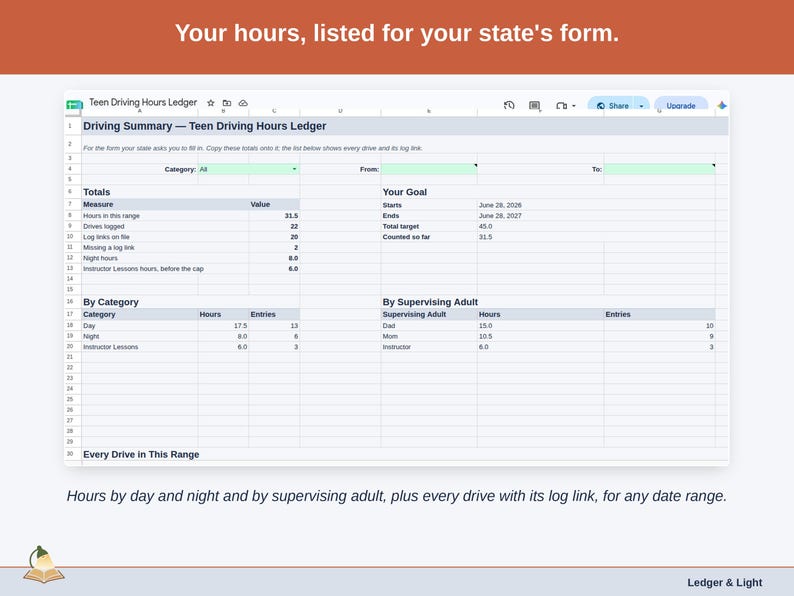The height and width of the screenshot is (596, 794).
Task: Click the move-to-folder icon
Action: [227, 103]
